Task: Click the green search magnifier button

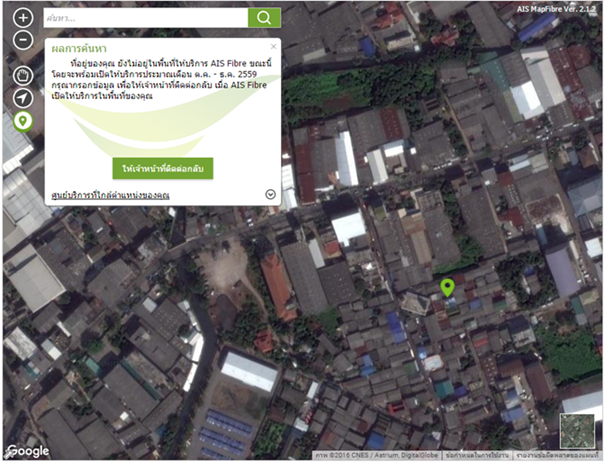Action: 264,18
